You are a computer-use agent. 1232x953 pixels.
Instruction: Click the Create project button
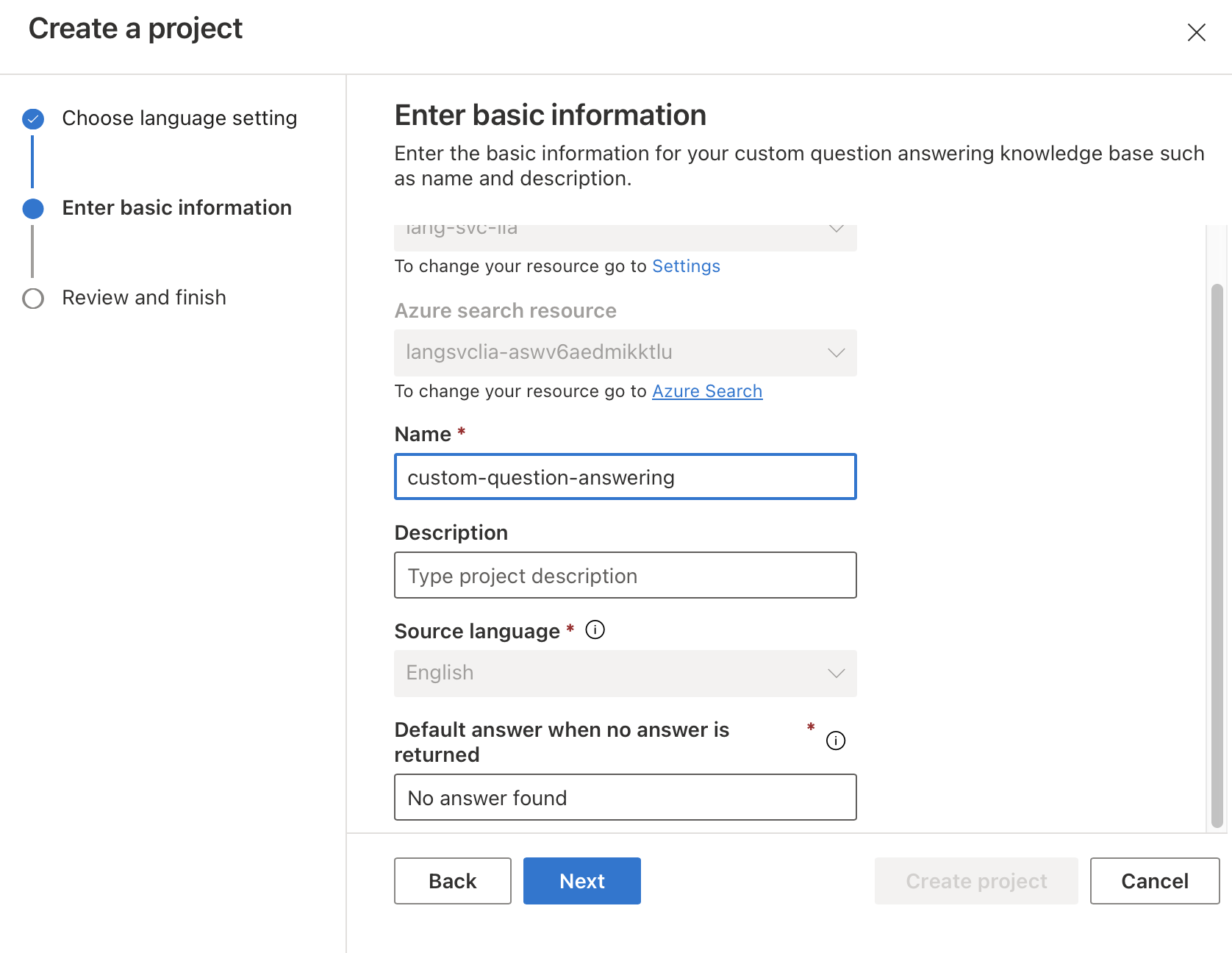click(x=976, y=881)
